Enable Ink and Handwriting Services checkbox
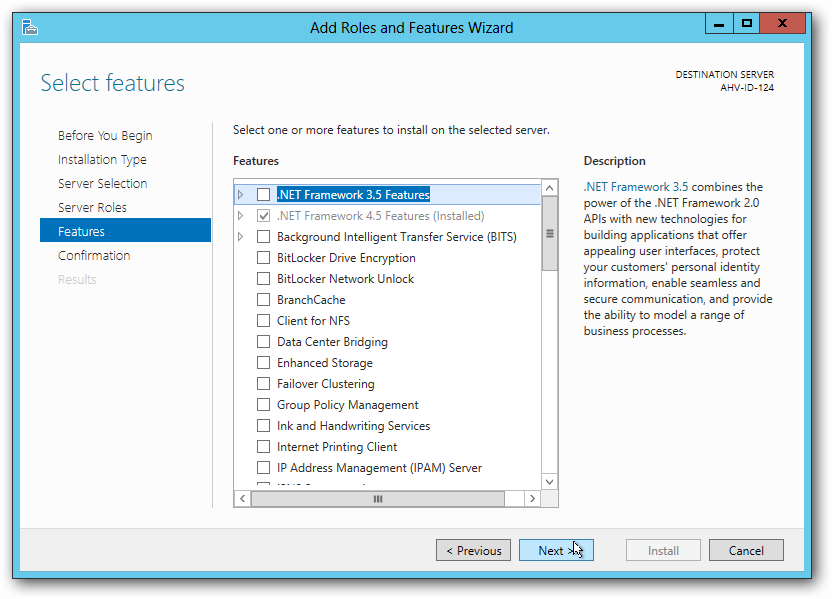 [263, 426]
